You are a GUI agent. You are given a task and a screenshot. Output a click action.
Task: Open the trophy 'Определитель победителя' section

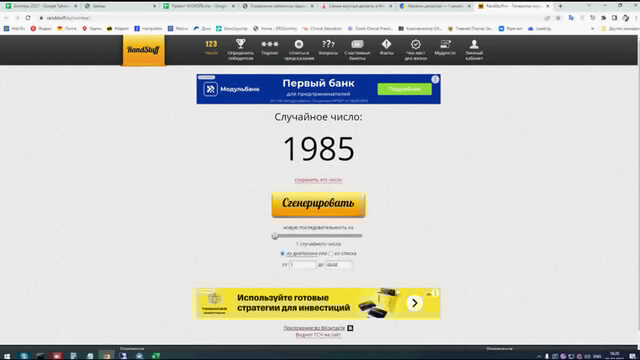click(x=240, y=49)
